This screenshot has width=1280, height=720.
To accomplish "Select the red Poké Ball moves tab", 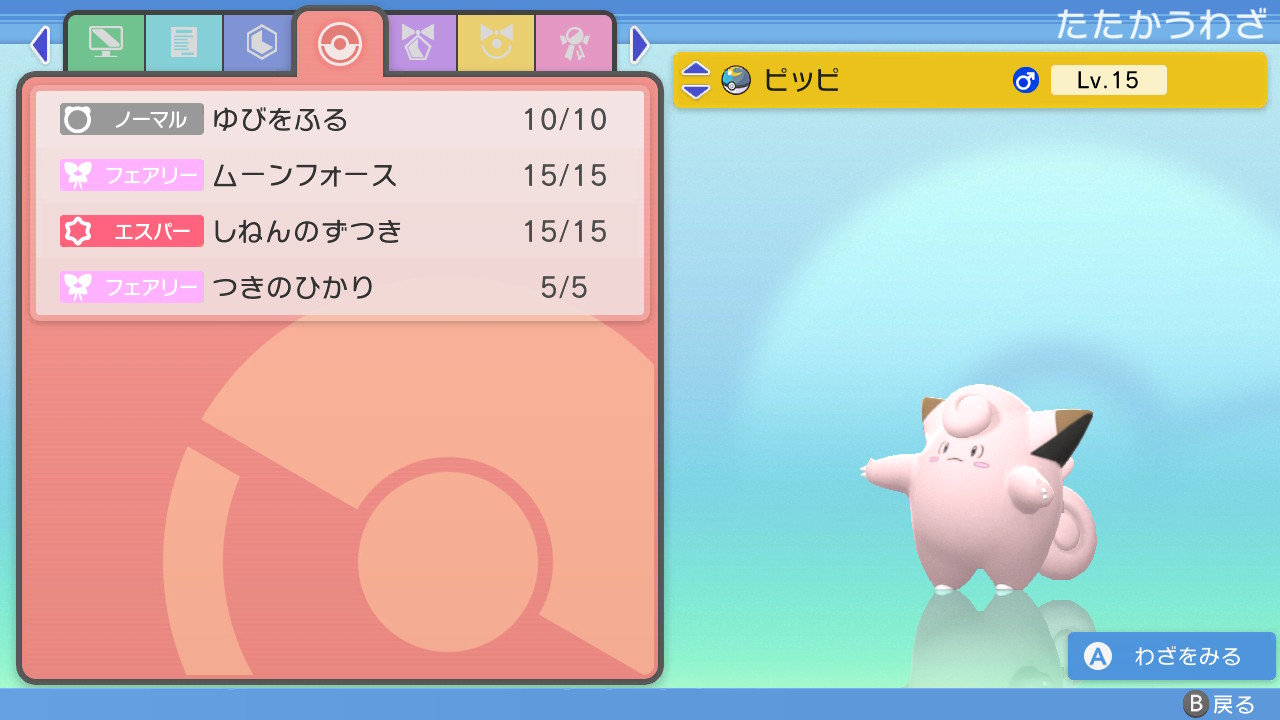I will [x=339, y=42].
